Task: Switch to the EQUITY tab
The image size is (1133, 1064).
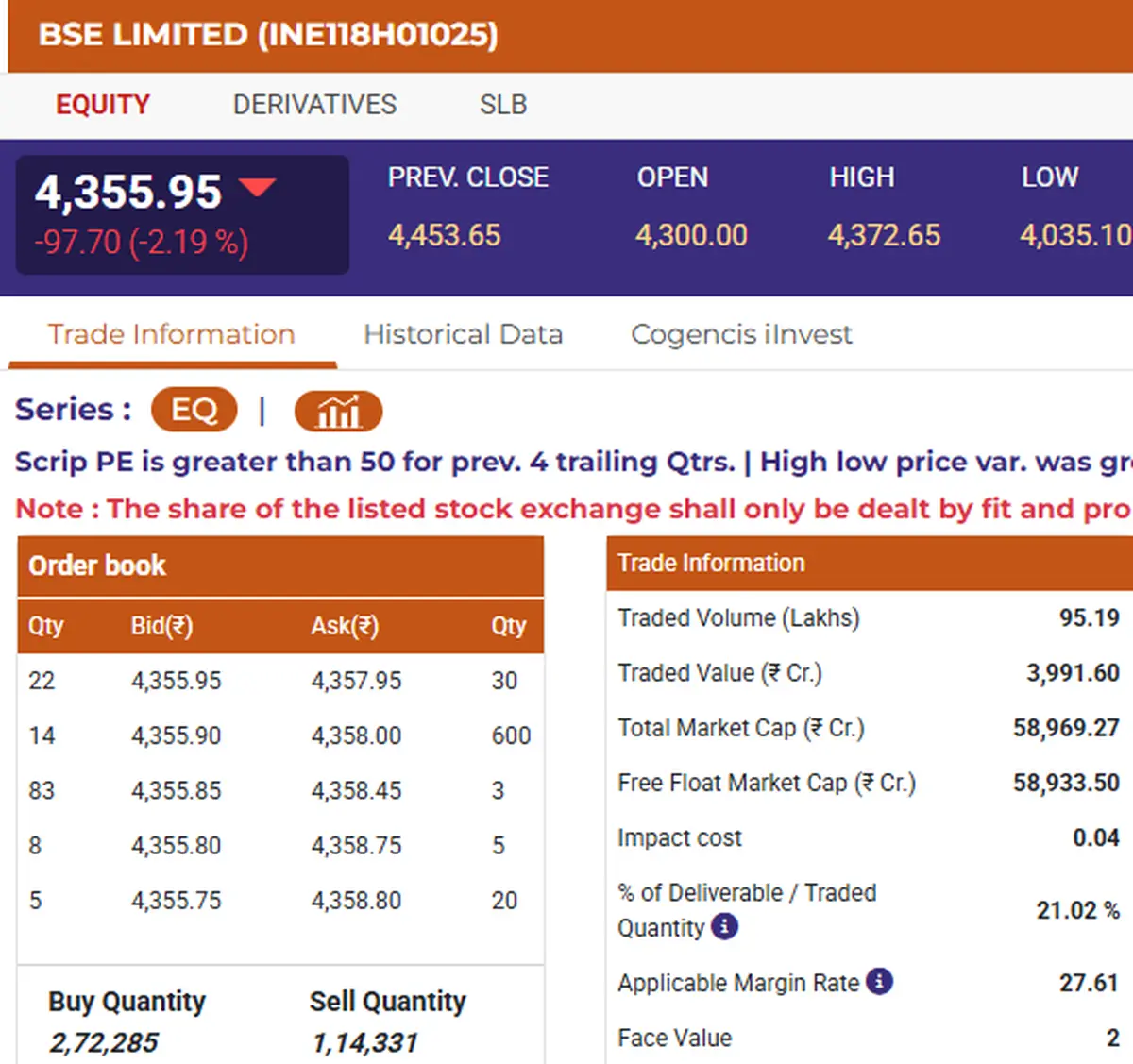Action: [x=103, y=104]
